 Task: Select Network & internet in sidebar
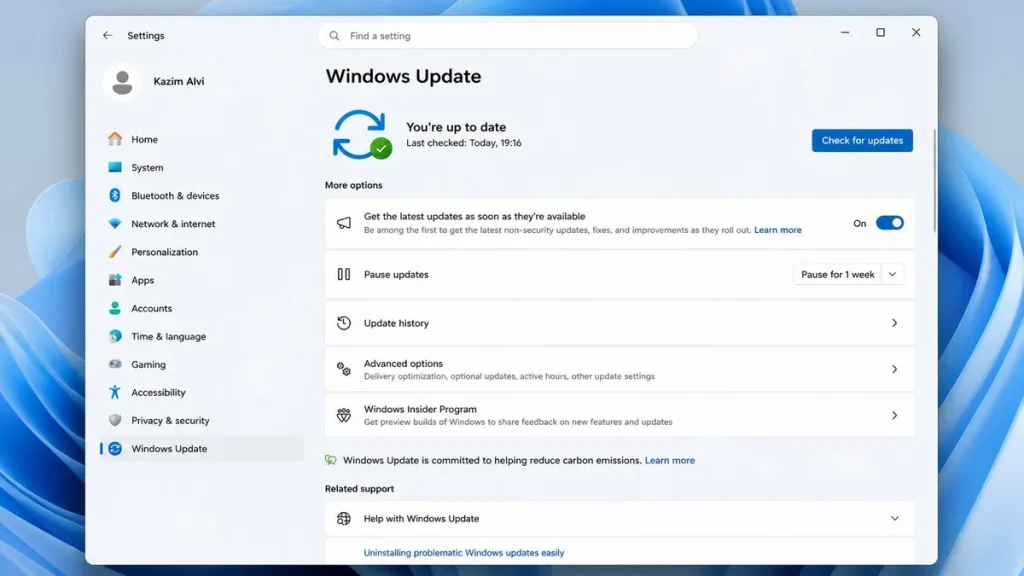click(202, 223)
